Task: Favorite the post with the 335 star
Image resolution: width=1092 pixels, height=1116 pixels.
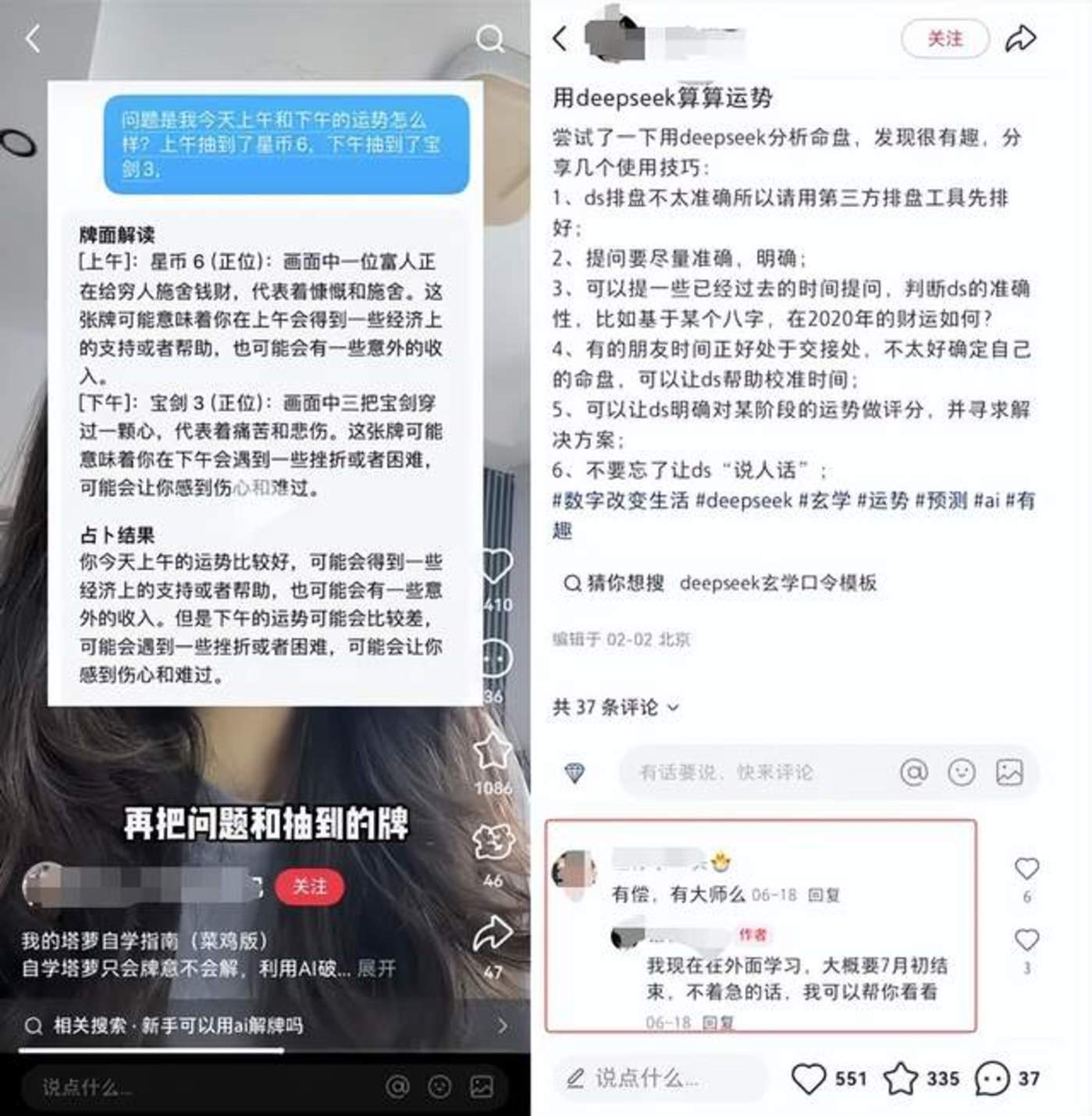Action: [900, 1079]
